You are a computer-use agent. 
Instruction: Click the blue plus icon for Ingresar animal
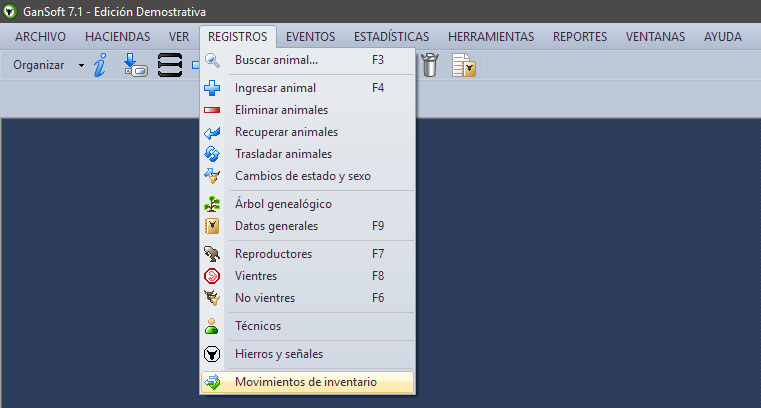click(212, 88)
